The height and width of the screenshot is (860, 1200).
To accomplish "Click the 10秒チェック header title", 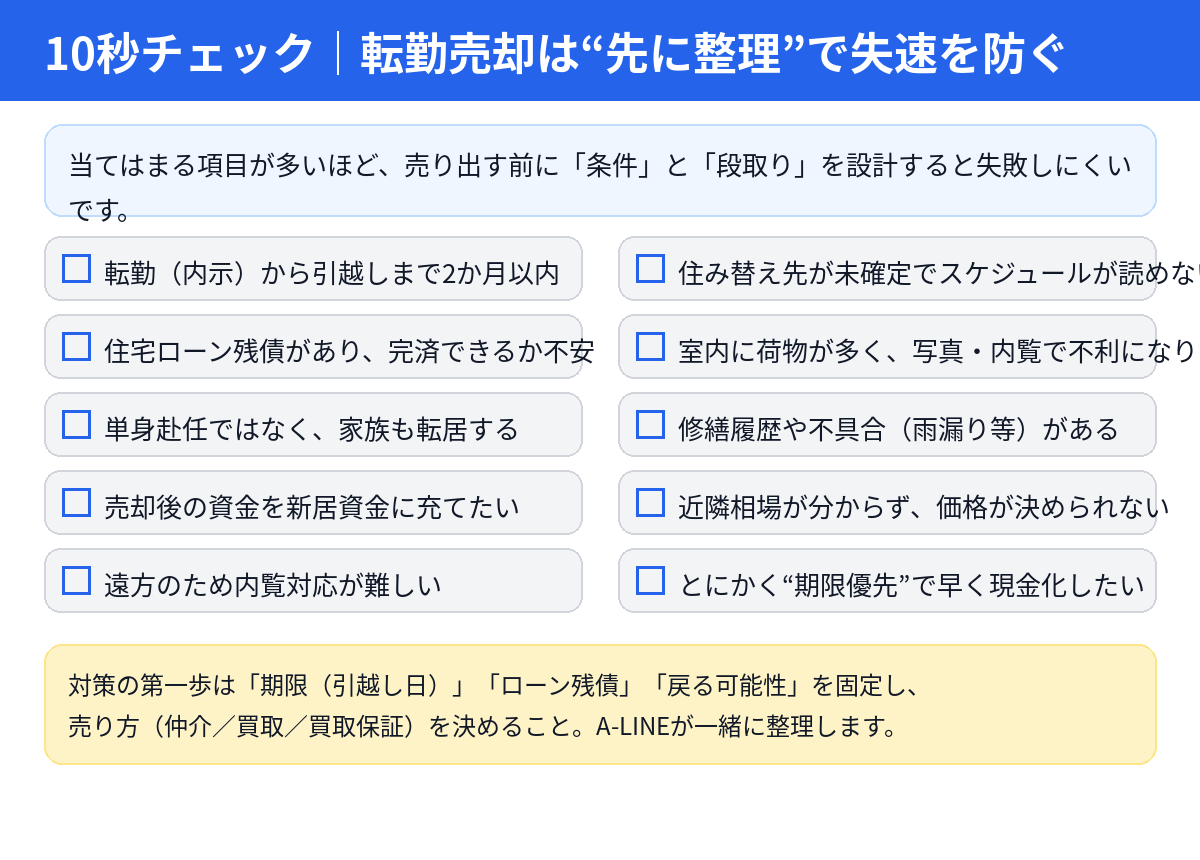I will tap(180, 53).
